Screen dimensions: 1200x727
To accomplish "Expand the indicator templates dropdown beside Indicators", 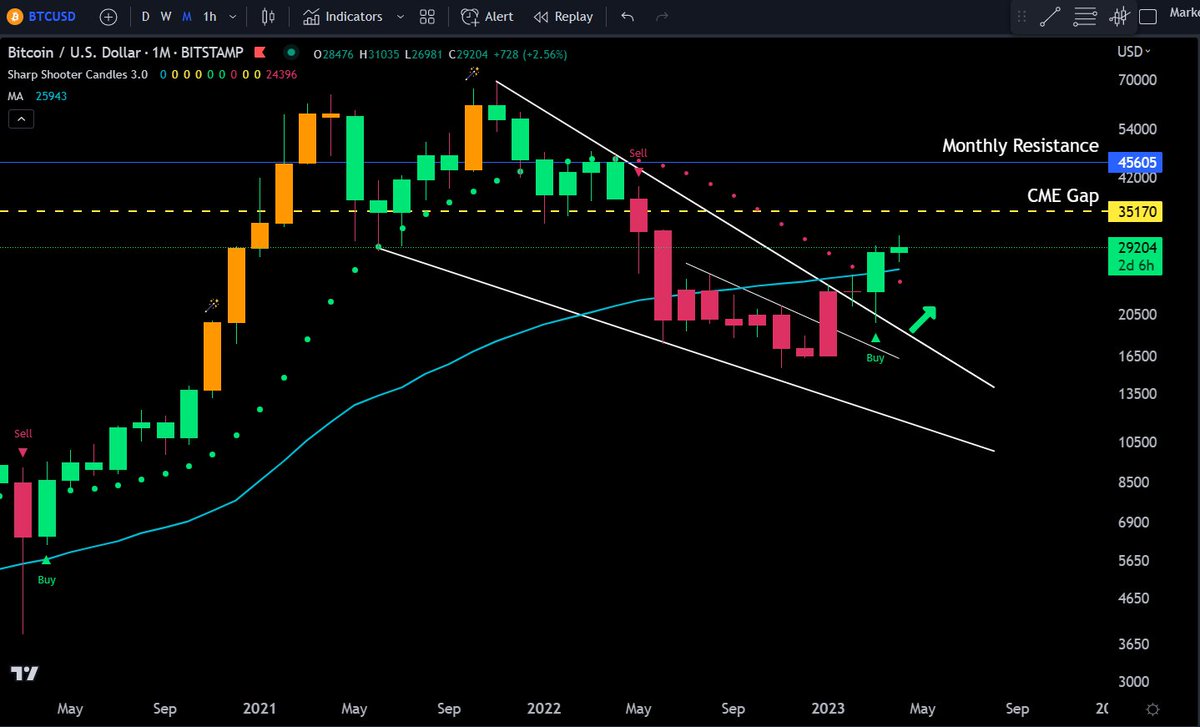I will pyautogui.click(x=400, y=17).
